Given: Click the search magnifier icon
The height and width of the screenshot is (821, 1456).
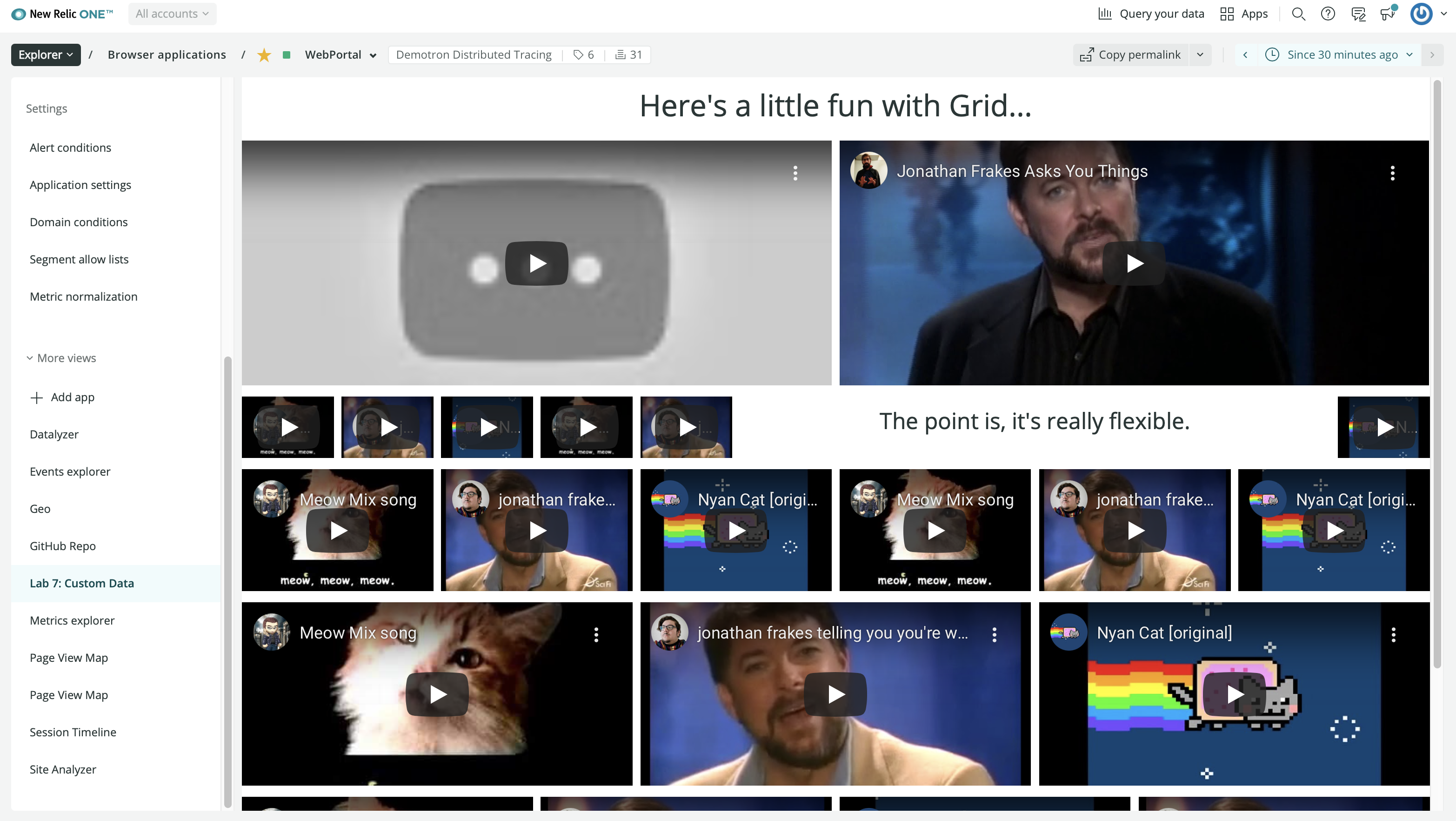Looking at the screenshot, I should pyautogui.click(x=1298, y=14).
